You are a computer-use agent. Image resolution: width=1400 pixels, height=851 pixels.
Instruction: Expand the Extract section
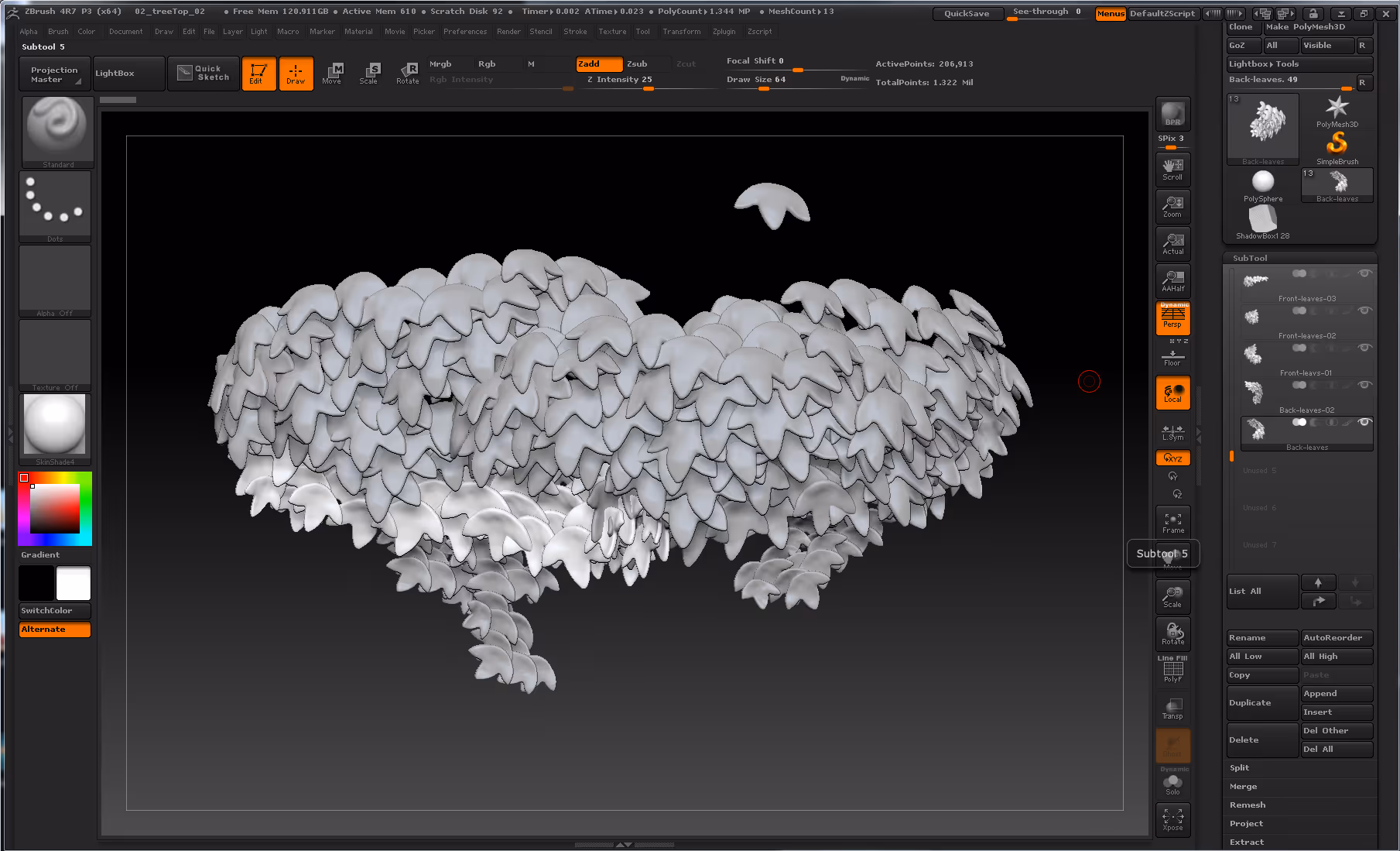tap(1247, 842)
